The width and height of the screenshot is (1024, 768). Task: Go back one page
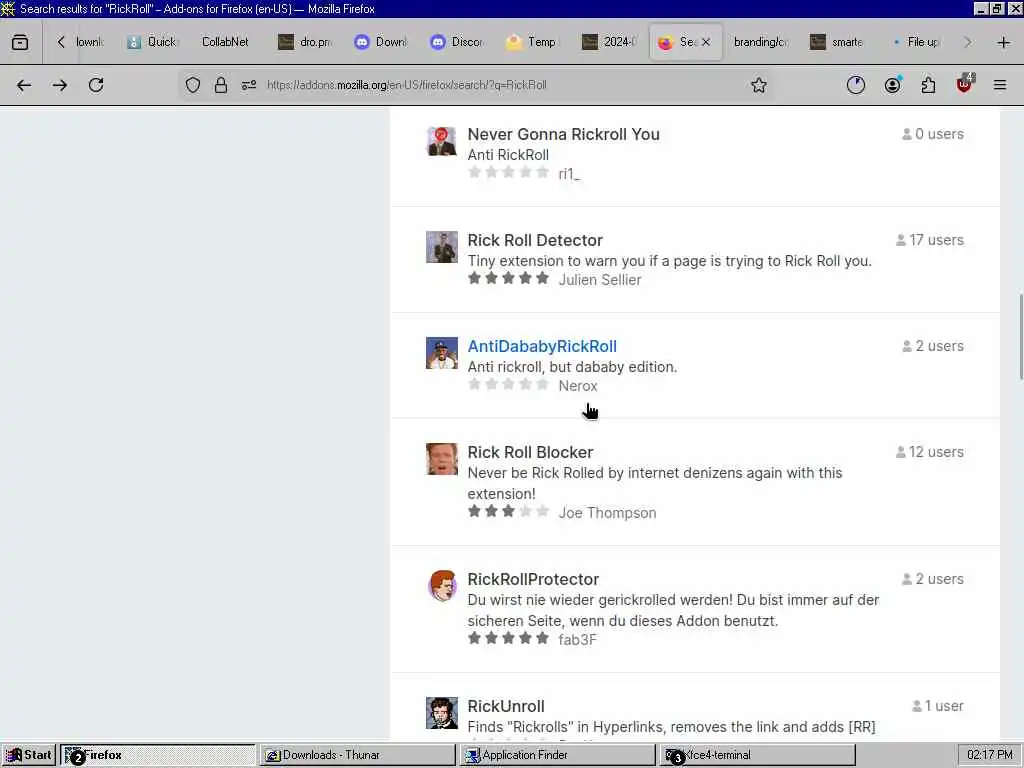click(x=24, y=85)
